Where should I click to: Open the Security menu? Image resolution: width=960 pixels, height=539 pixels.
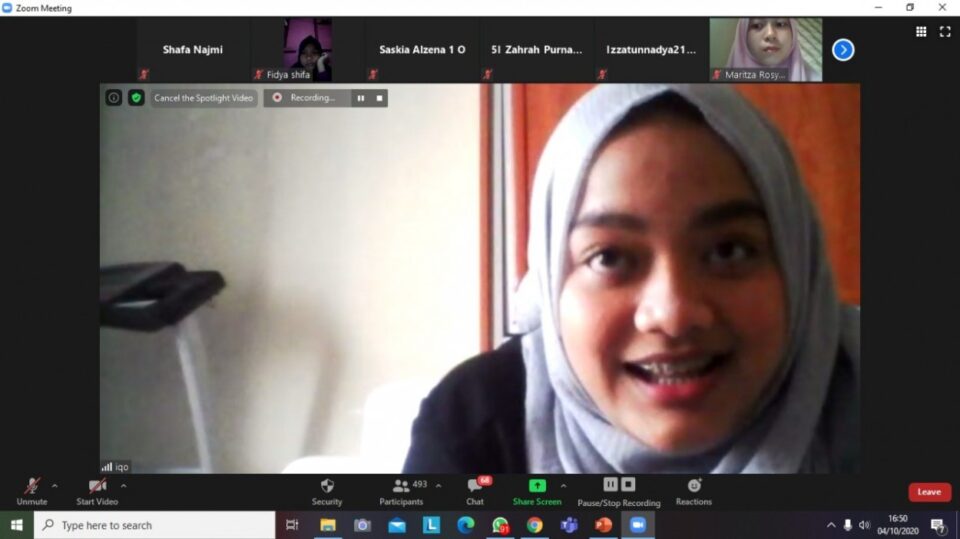tap(327, 492)
